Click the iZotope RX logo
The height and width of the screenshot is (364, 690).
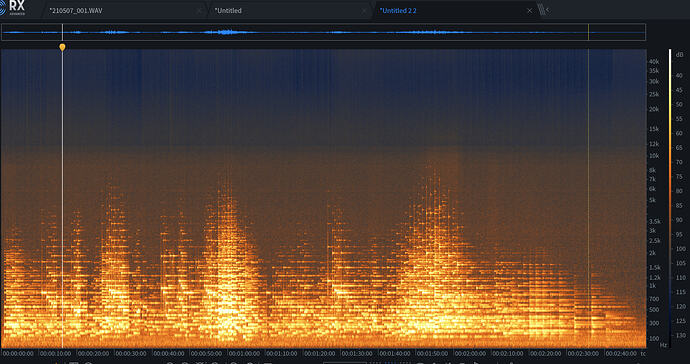coord(13,7)
